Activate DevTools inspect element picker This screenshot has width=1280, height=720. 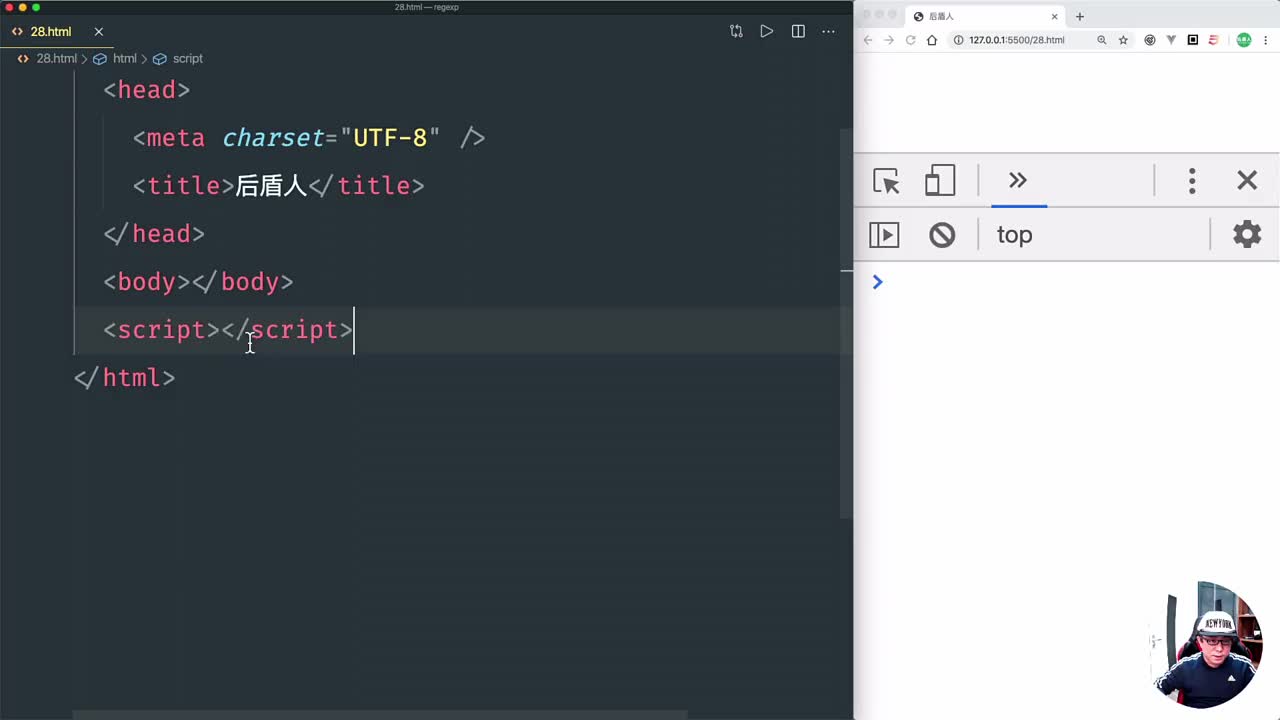point(886,181)
